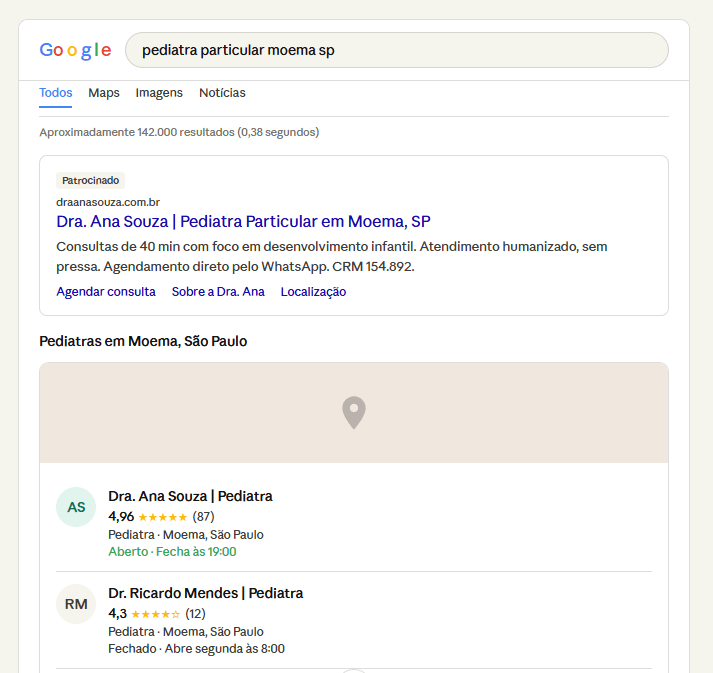This screenshot has height=673, width=713.
Task: Switch to the Maps tab
Action: tap(104, 93)
